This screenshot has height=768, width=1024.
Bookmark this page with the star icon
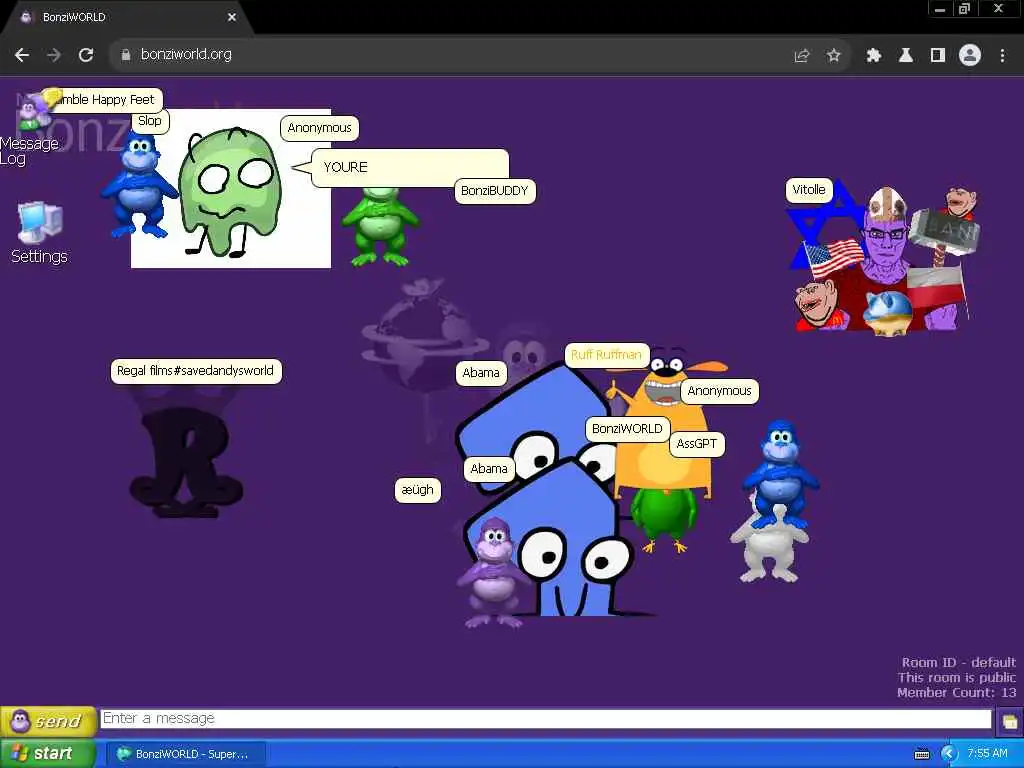point(833,56)
